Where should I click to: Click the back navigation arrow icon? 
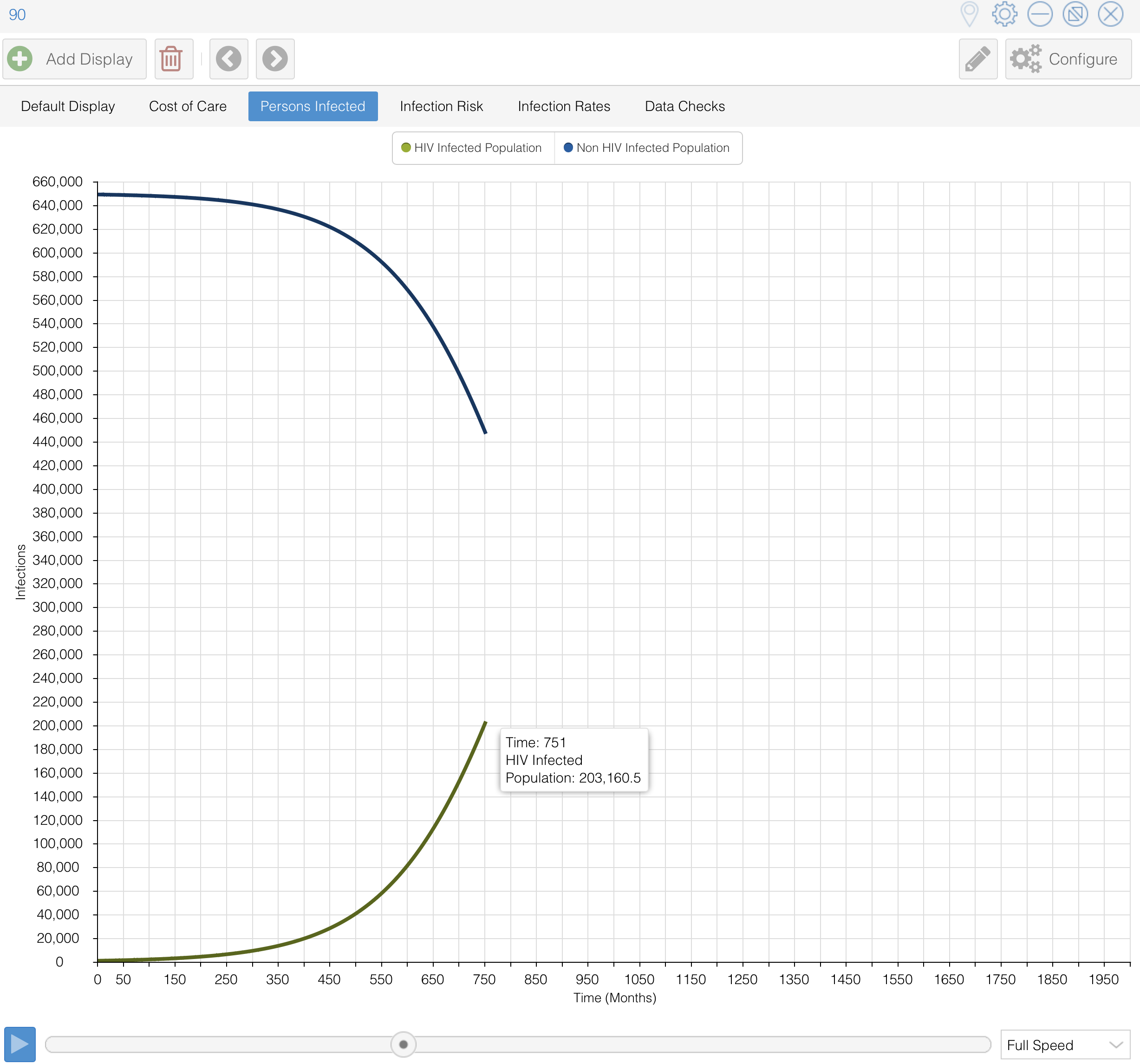coord(229,59)
